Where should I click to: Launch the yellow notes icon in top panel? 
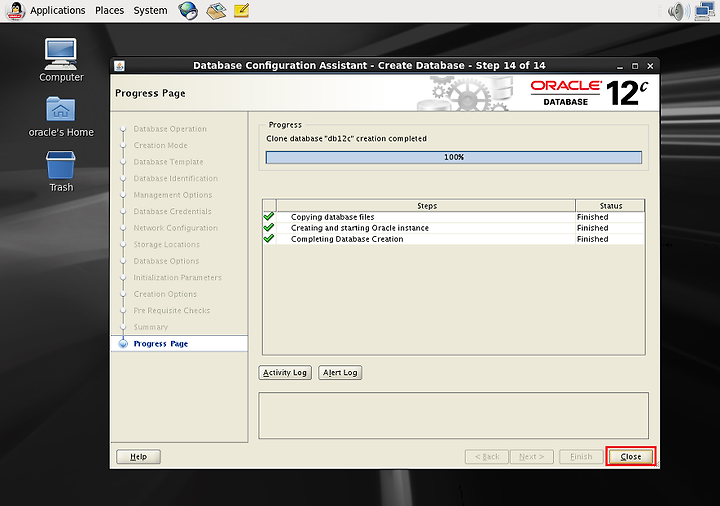pos(242,10)
